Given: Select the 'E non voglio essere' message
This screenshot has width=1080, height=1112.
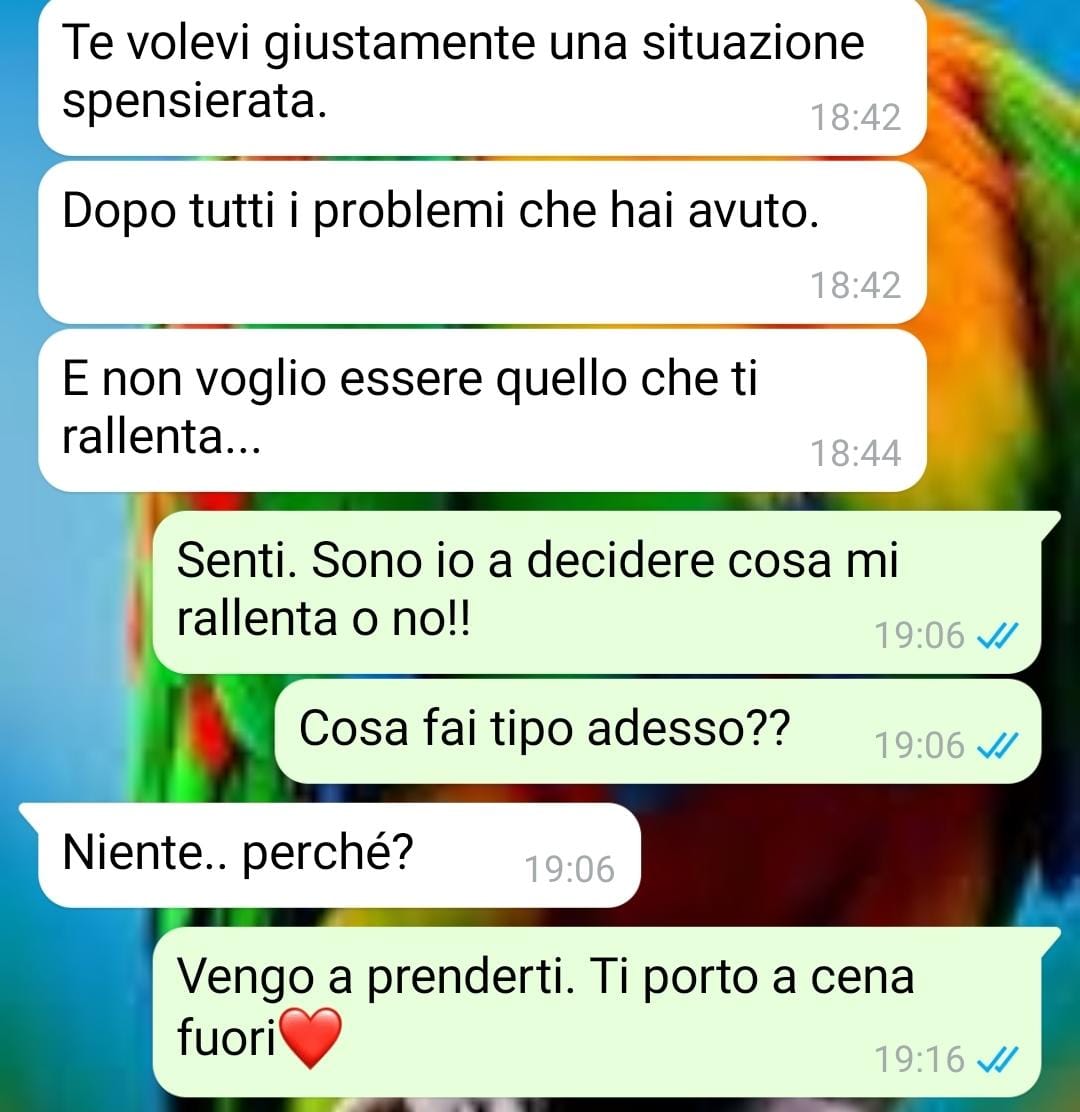Looking at the screenshot, I should [482, 410].
